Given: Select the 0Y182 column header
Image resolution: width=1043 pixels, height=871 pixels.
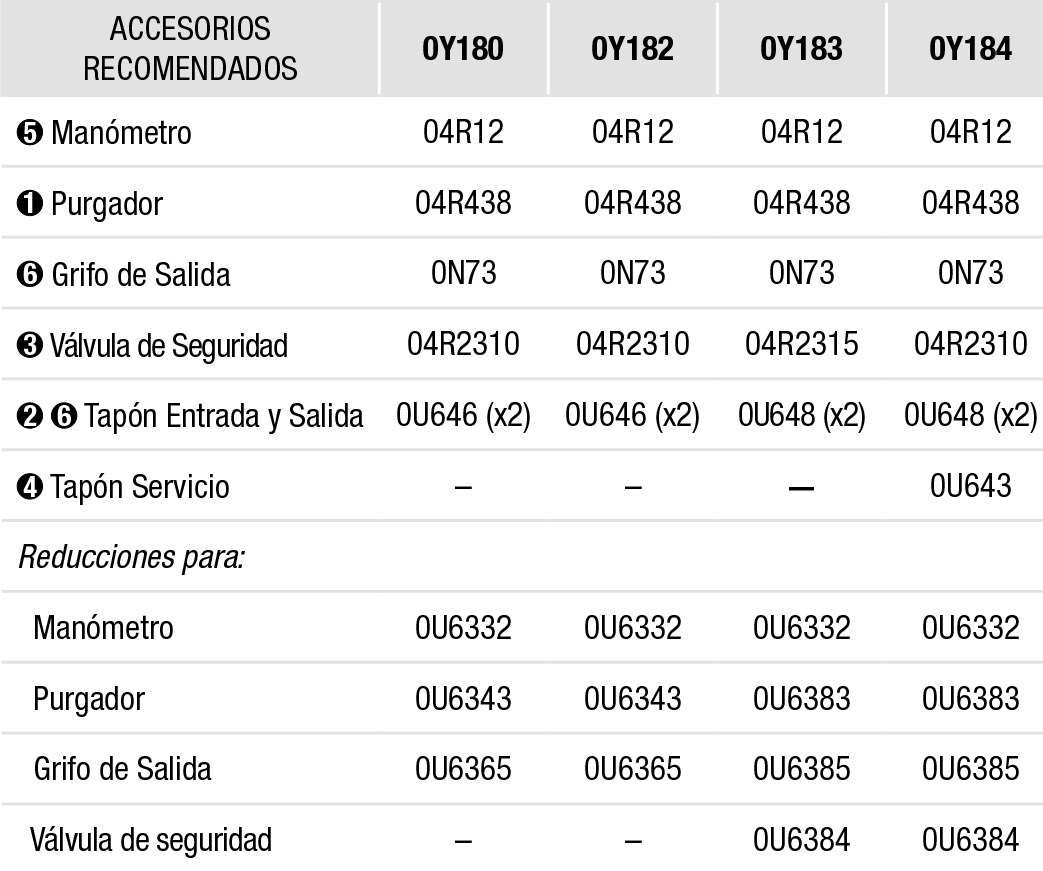Looking at the screenshot, I should point(633,49).
